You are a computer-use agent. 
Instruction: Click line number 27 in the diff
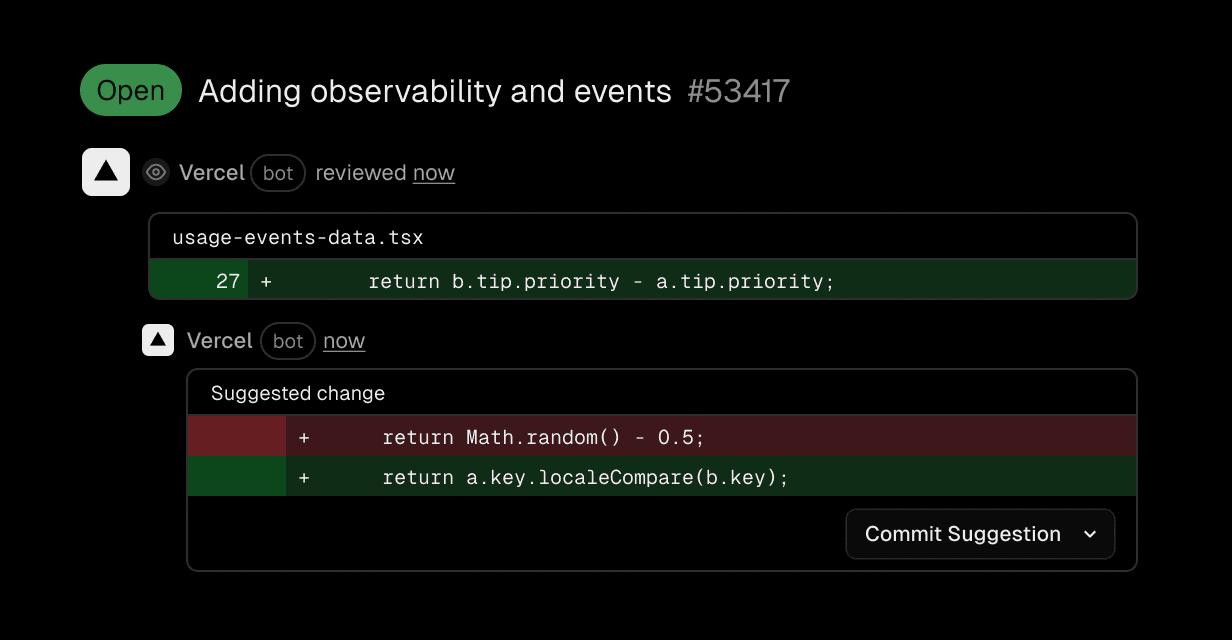tap(228, 281)
